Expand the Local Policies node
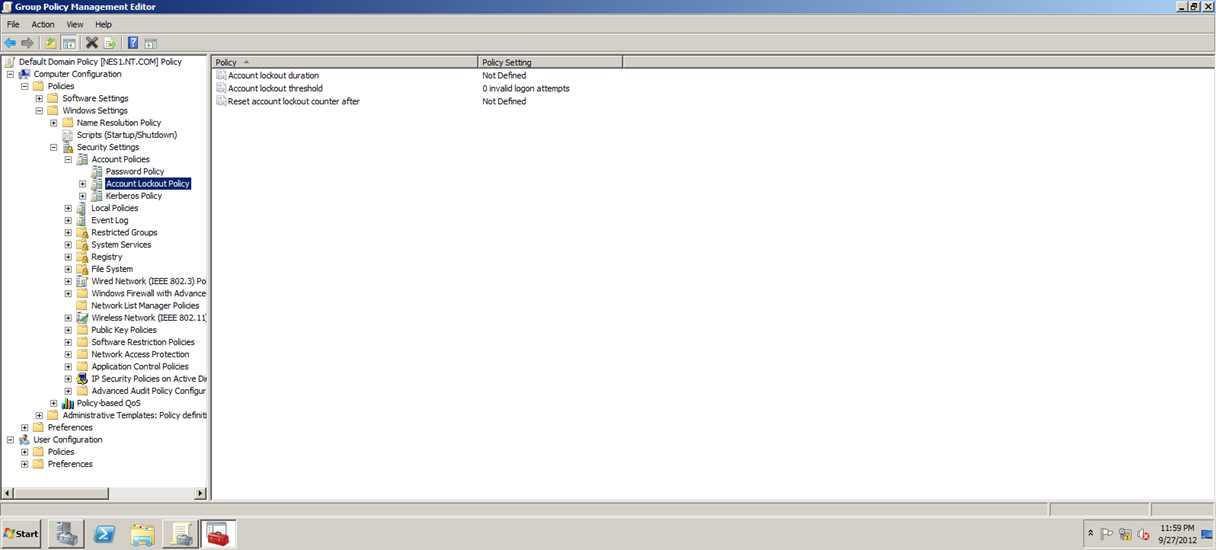 [x=68, y=208]
